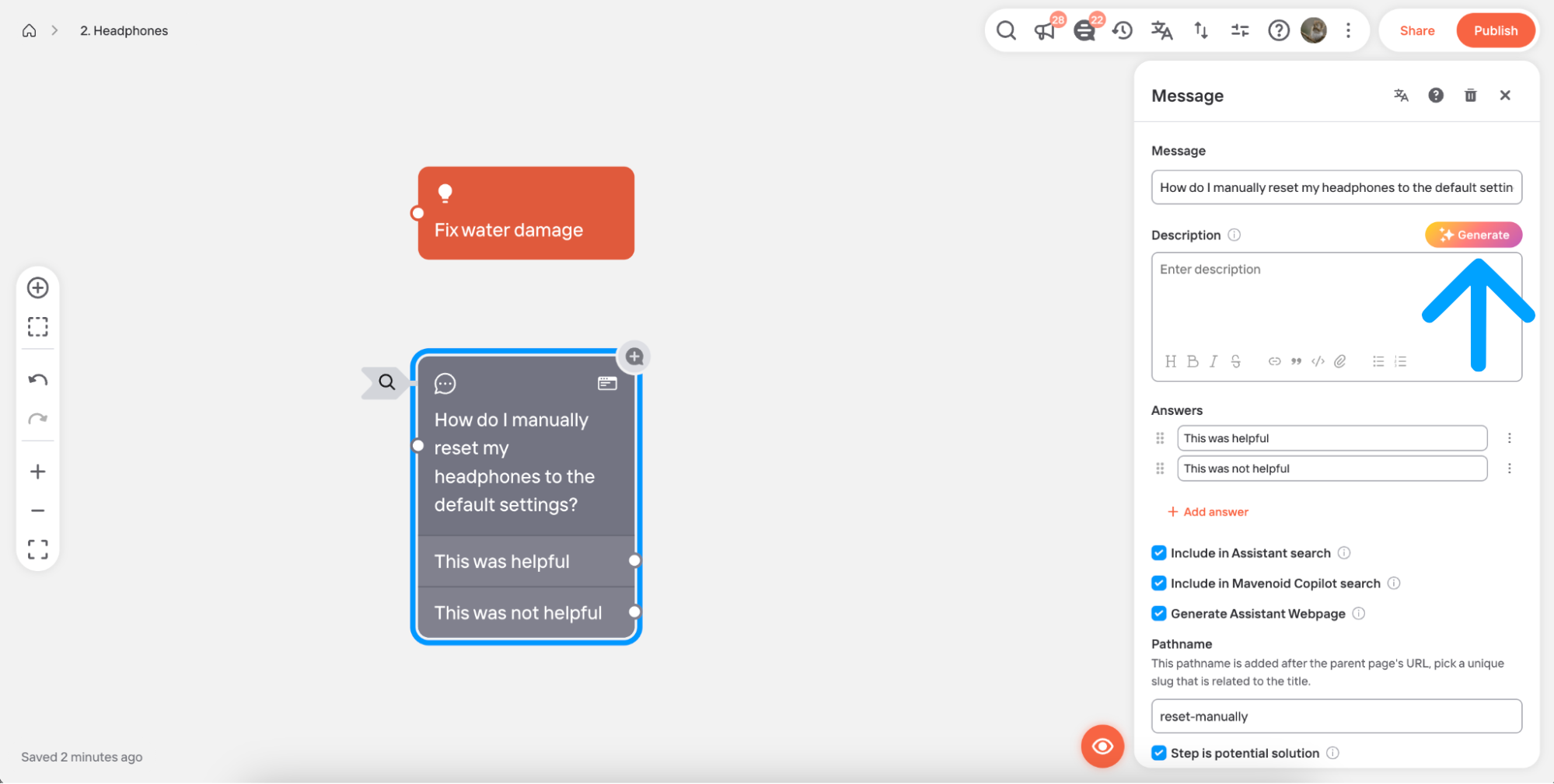Insert blockquote in description editor

pos(1296,361)
